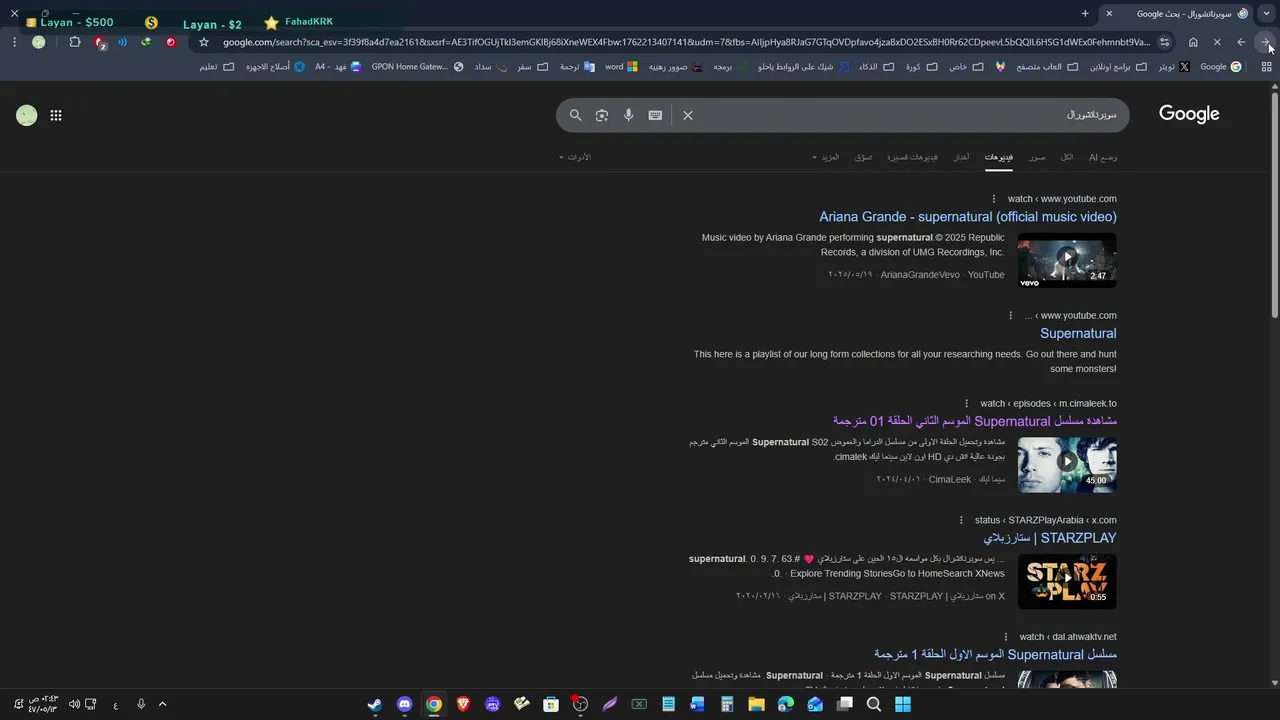This screenshot has width=1280, height=720.
Task: Switch to the صور results tab
Action: point(1037,157)
